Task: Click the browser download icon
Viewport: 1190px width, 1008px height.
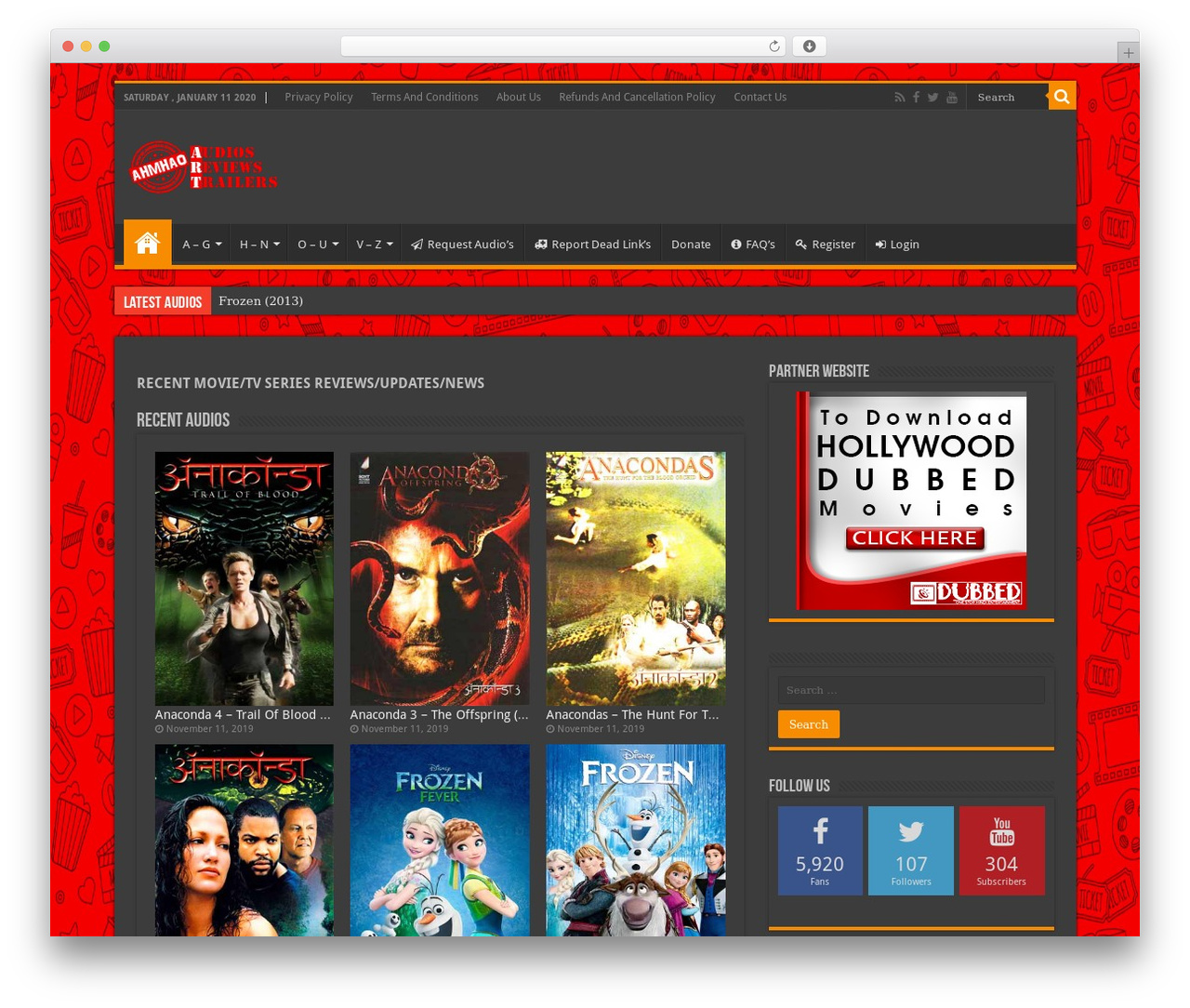Action: point(809,46)
